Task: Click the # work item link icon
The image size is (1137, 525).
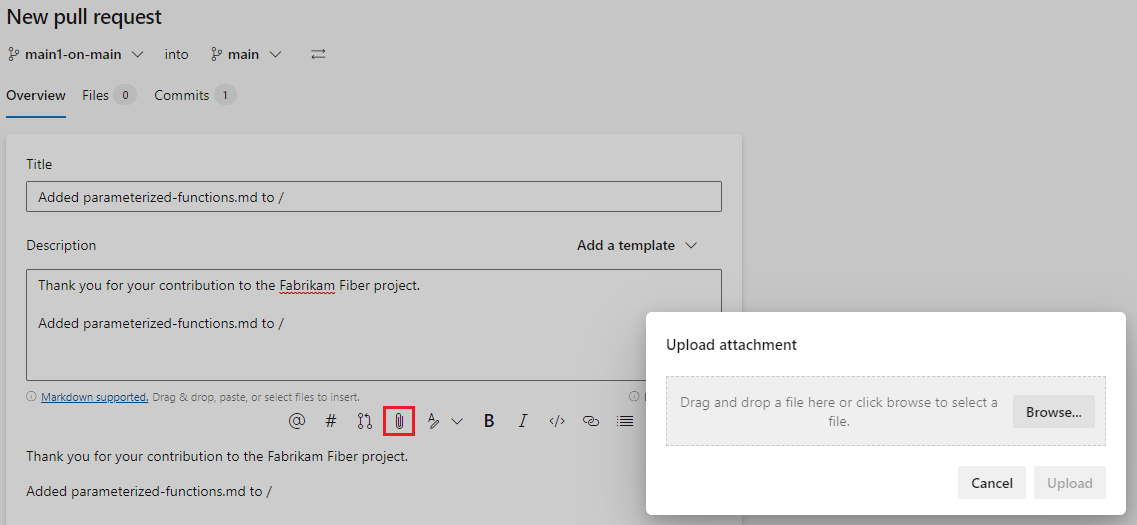Action: point(331,421)
